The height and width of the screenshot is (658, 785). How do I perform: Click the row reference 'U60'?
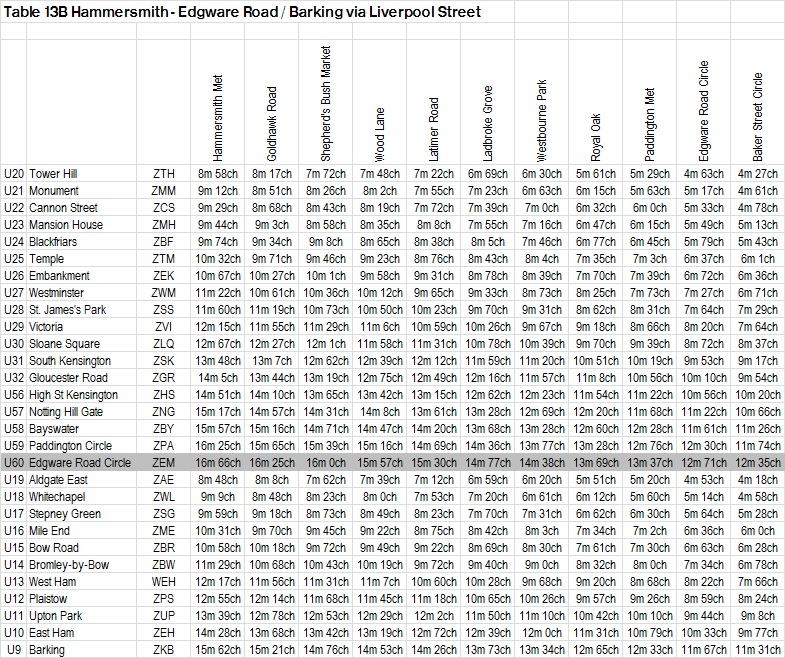coord(14,463)
